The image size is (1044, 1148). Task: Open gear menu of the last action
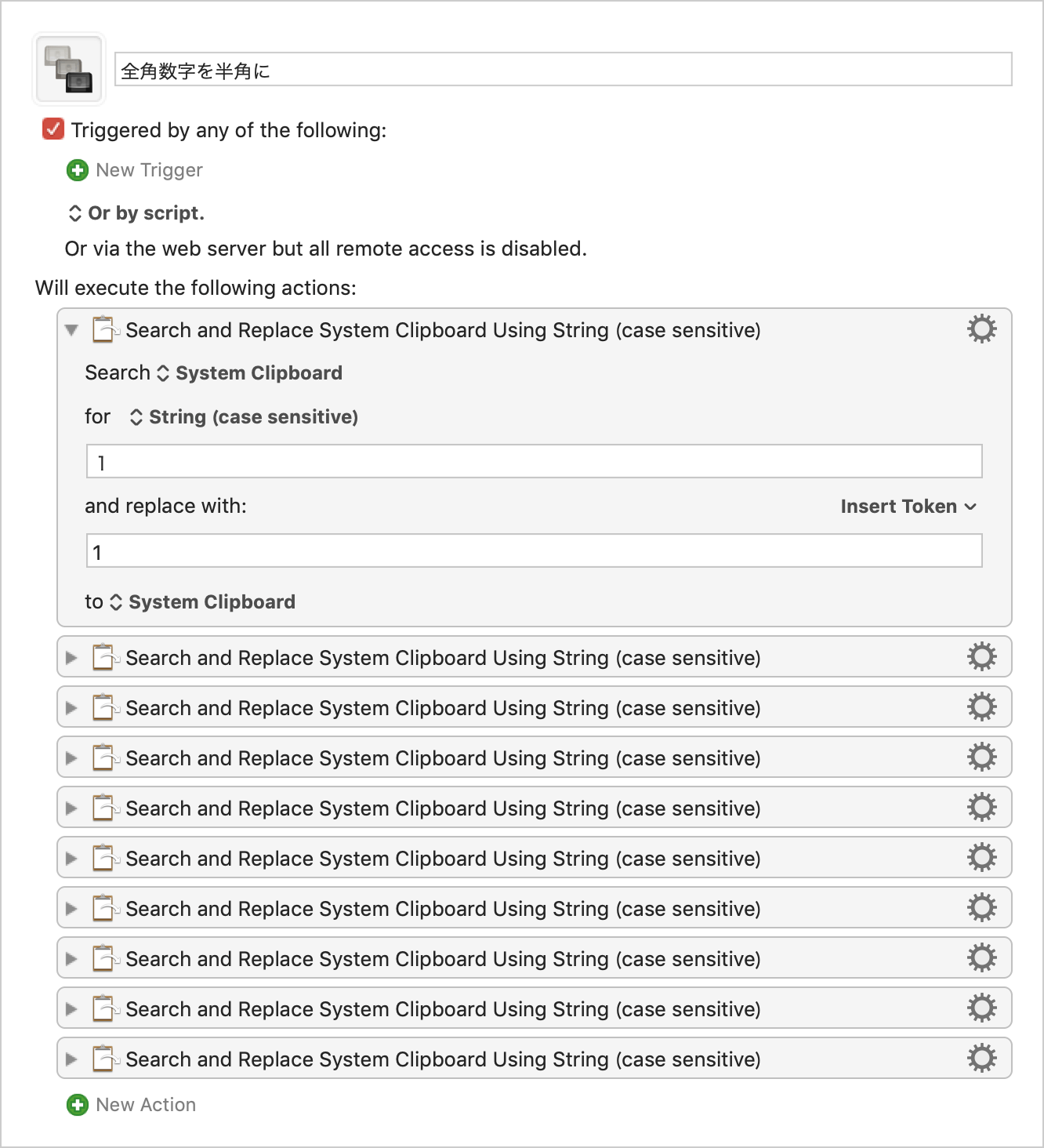(x=981, y=1058)
